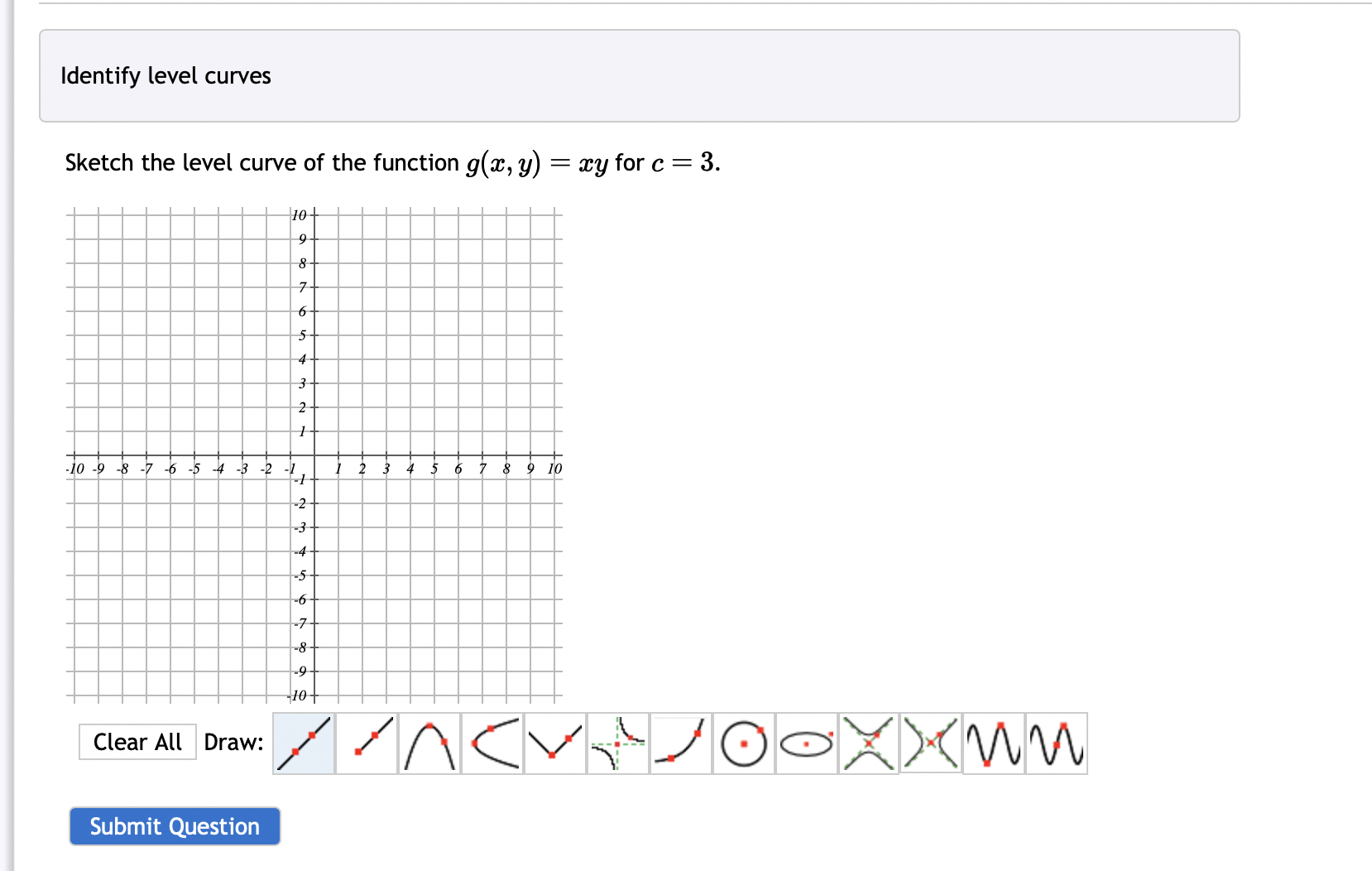Choose the downward parabola tool
This screenshot has width=1372, height=871.
pos(429,743)
